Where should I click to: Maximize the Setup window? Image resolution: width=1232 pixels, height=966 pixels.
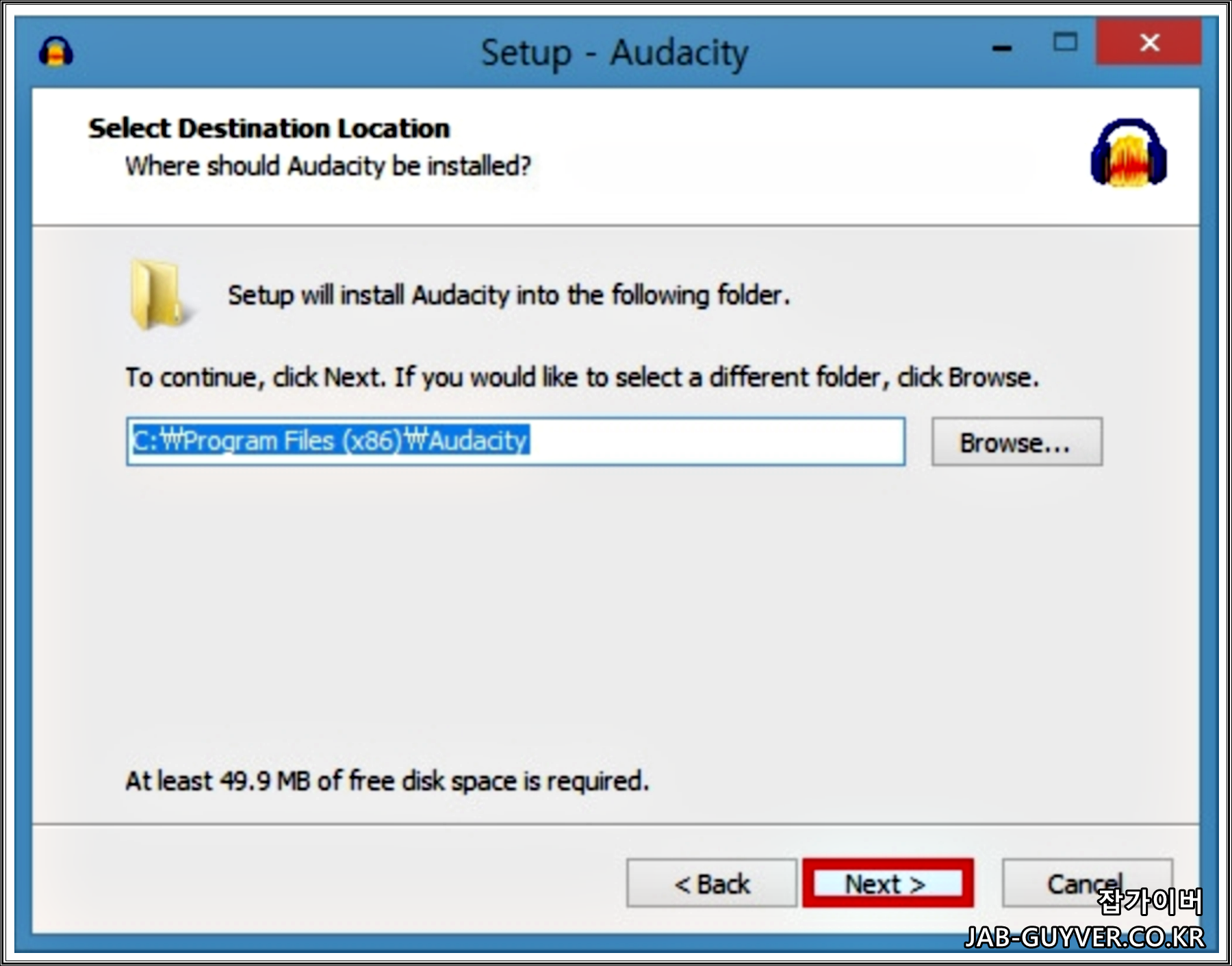[1065, 42]
